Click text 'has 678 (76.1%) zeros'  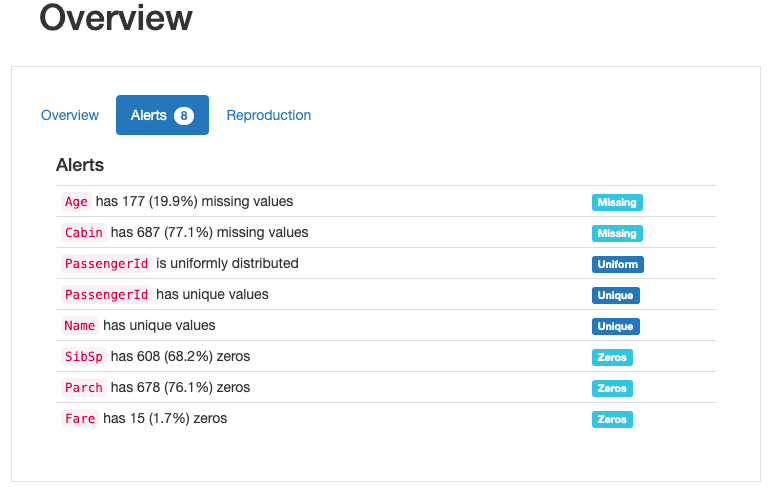(180, 387)
